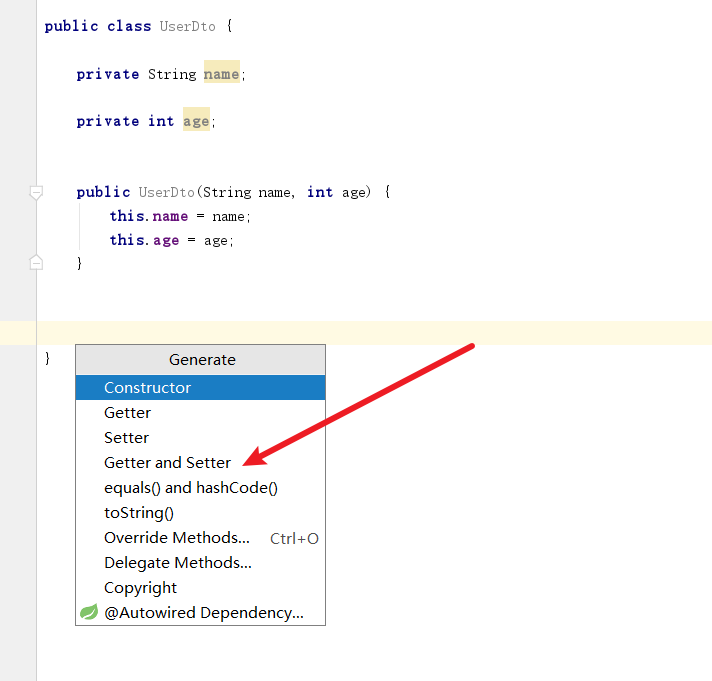Place cursor on highlighted name field declaration
712x681 pixels.
pyautogui.click(x=221, y=74)
